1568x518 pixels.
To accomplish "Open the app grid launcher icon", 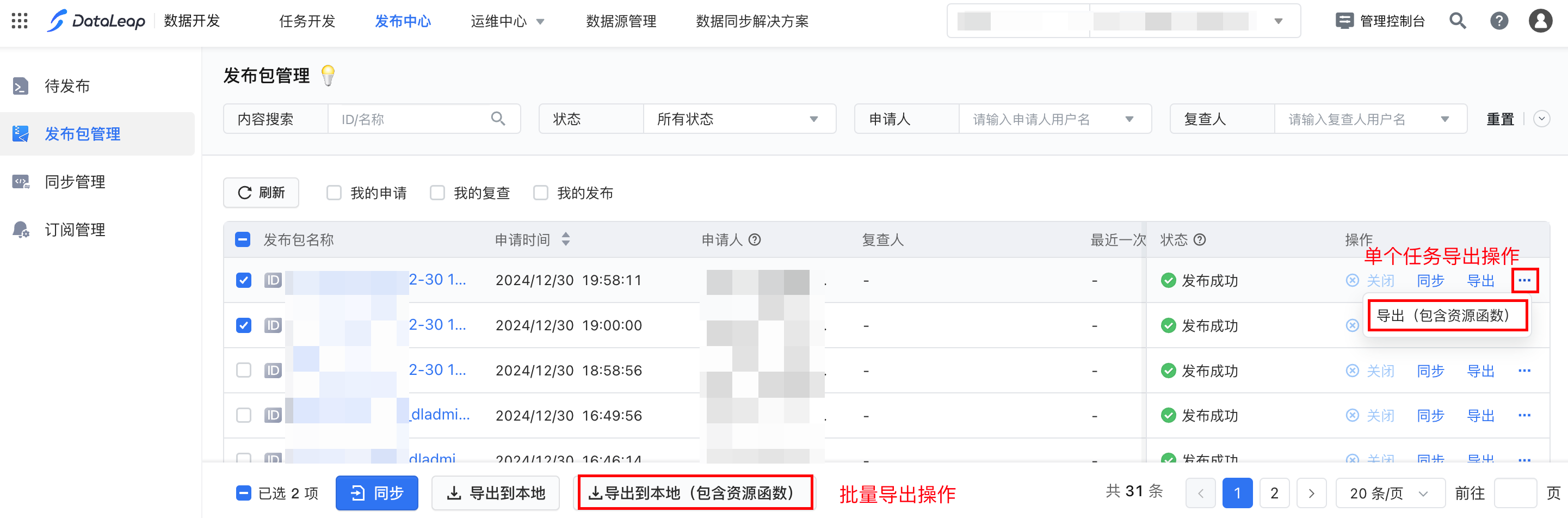I will [20, 21].
